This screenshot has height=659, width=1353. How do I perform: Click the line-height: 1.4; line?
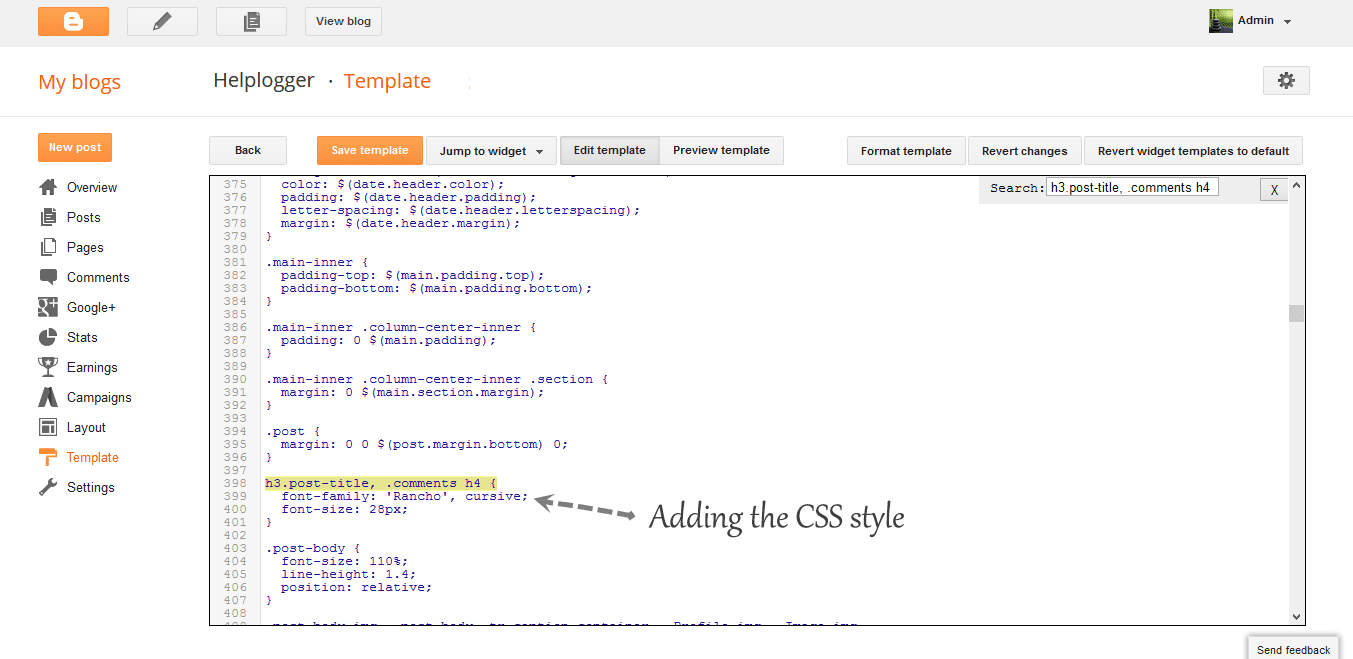[x=349, y=574]
